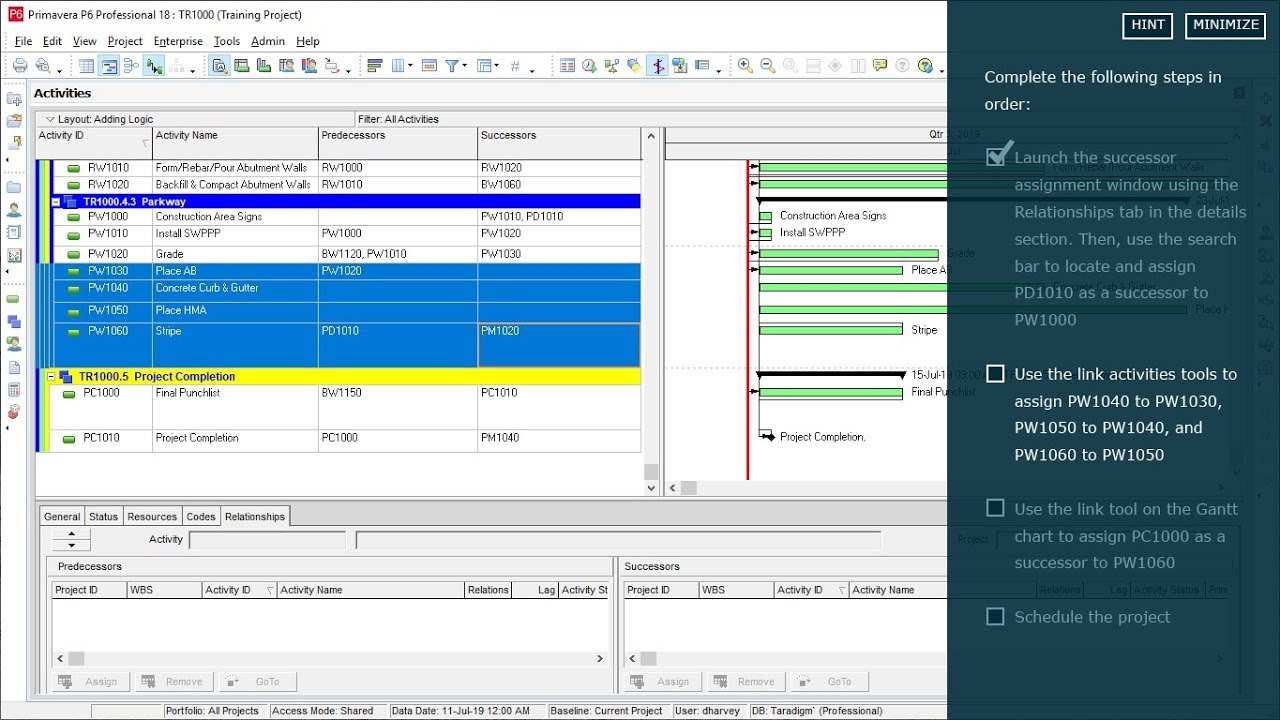The height and width of the screenshot is (720, 1280).
Task: Click the Activity ID input field
Action: pyautogui.click(x=267, y=540)
